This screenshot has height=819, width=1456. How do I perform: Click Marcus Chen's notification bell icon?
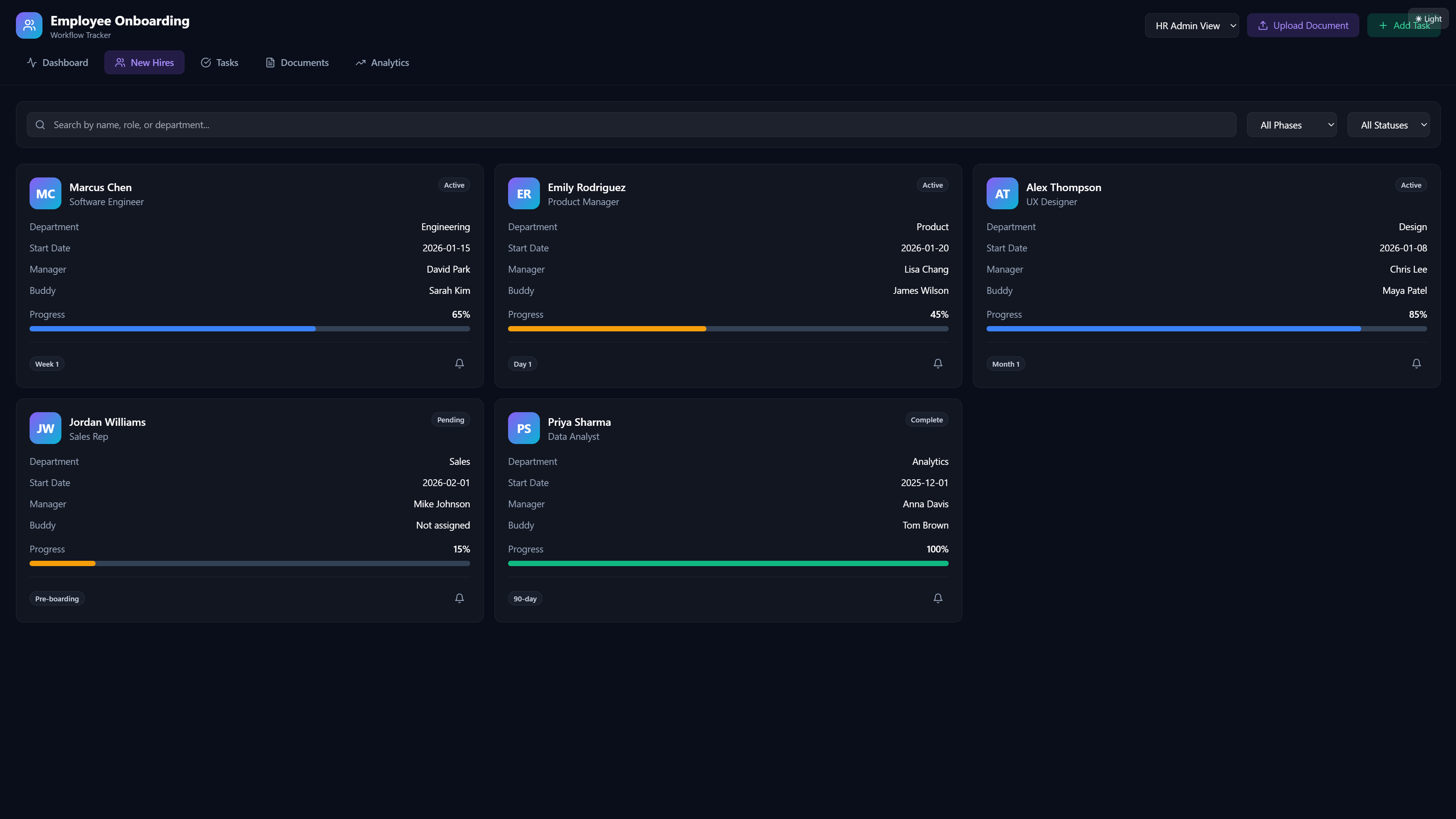click(x=459, y=364)
